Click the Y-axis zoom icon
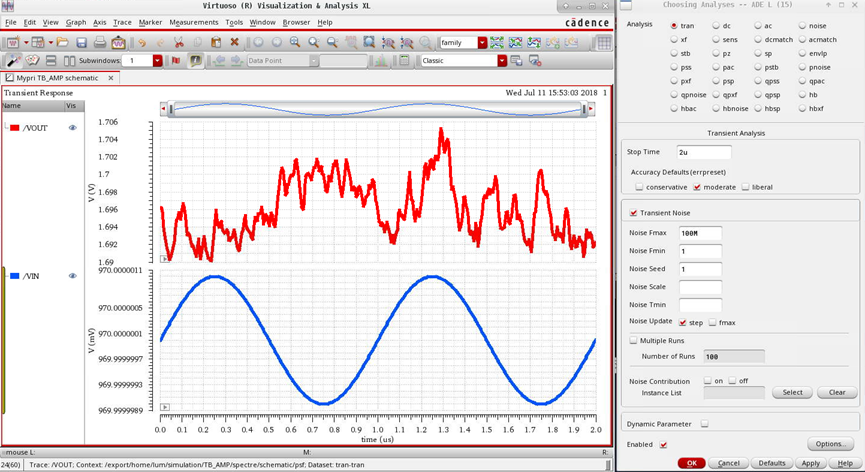Screen dimensions: 865x472 (407, 42)
